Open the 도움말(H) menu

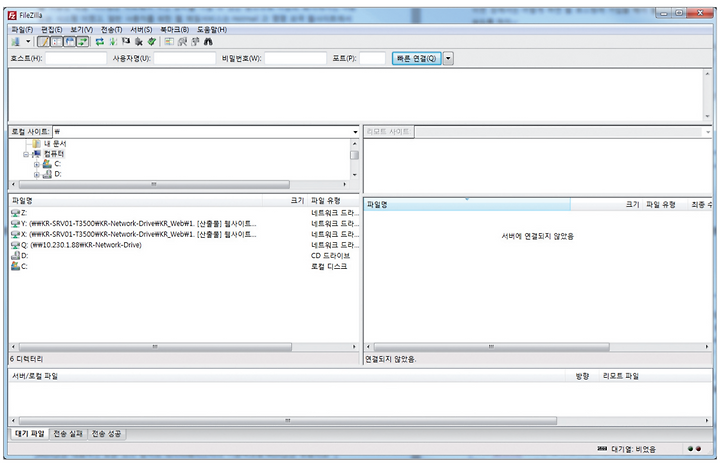212,29
